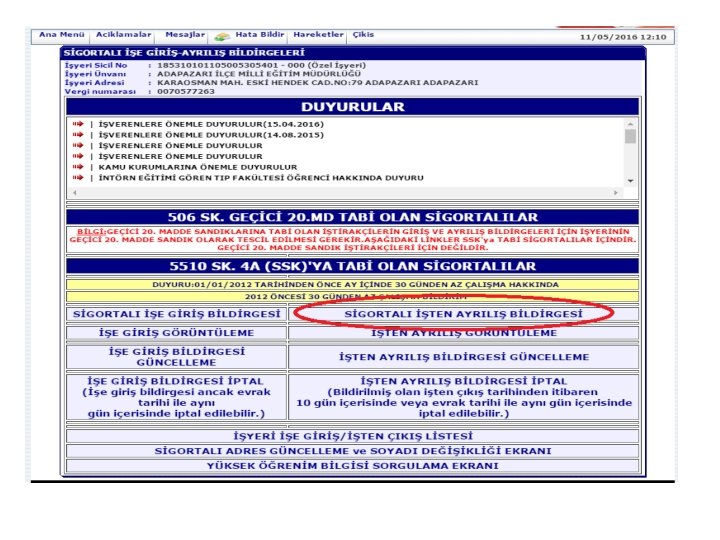The width and height of the screenshot is (720, 540).
Task: Click announcements scrollbar up arrow
Action: click(x=630, y=124)
